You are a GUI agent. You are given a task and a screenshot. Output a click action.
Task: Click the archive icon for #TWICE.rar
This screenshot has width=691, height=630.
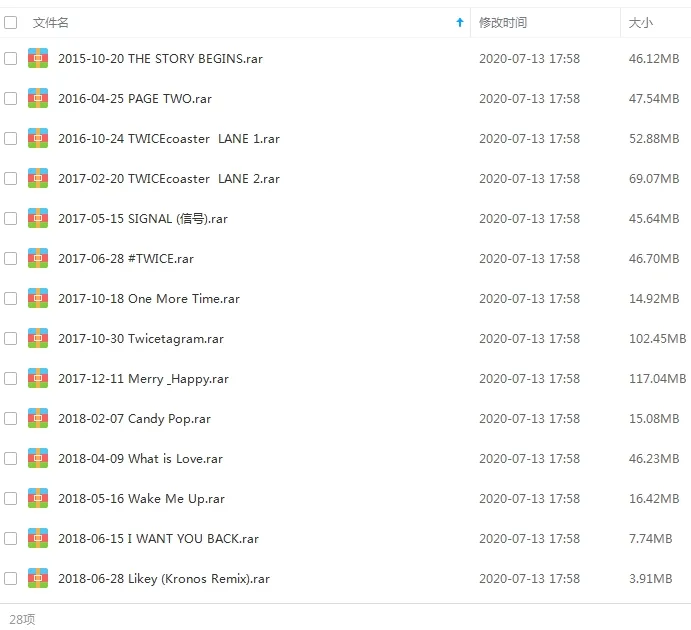click(x=38, y=259)
